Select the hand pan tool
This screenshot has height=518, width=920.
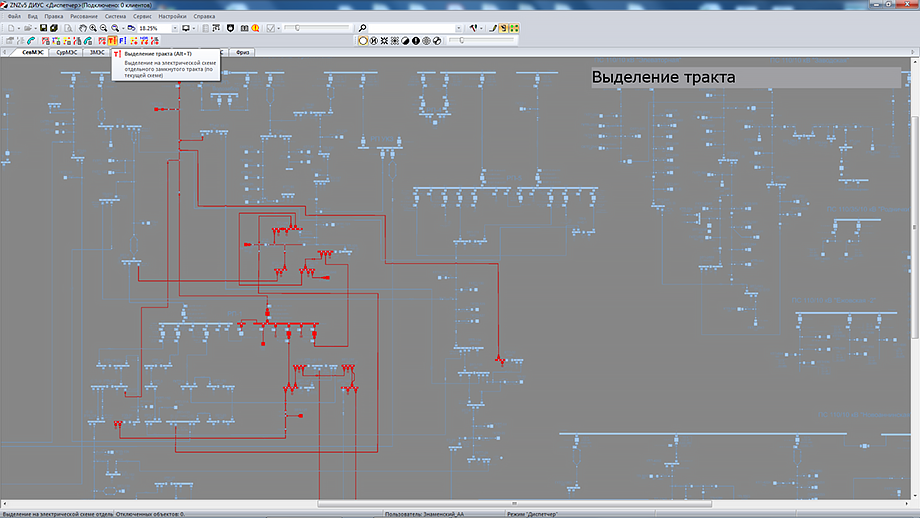point(81,28)
